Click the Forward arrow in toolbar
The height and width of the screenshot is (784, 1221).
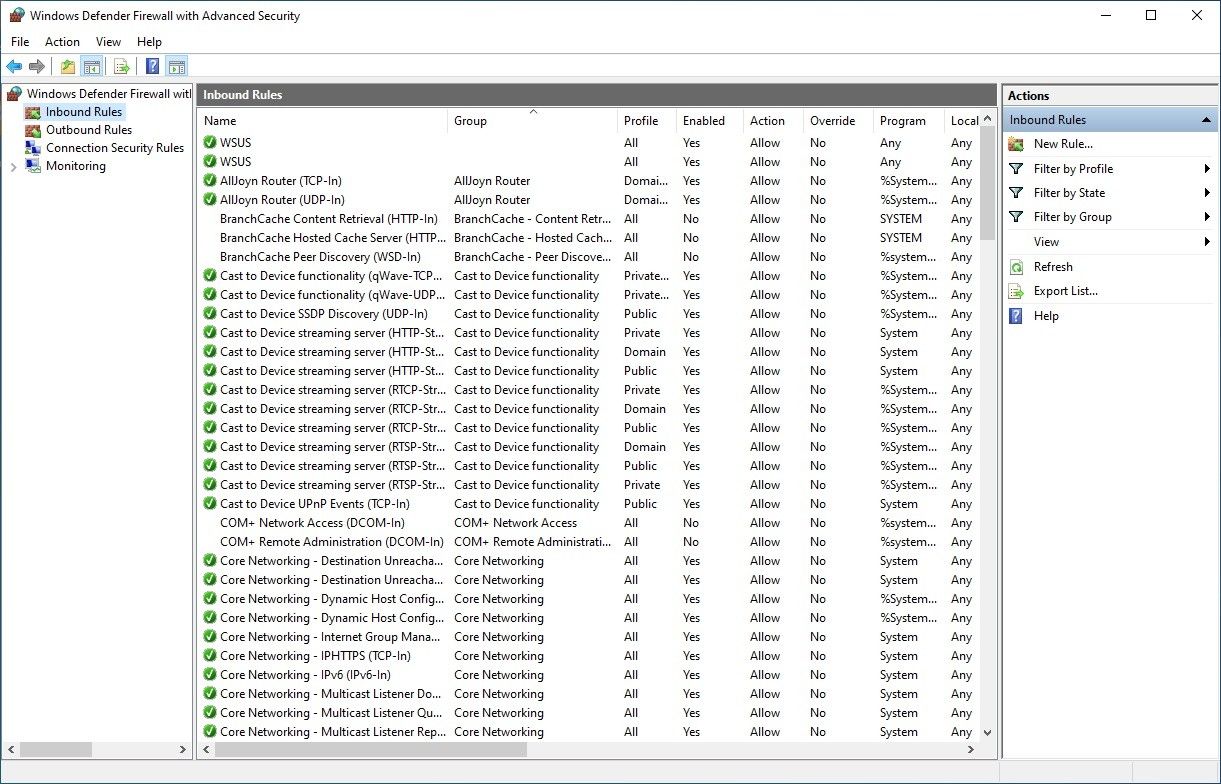[37, 67]
